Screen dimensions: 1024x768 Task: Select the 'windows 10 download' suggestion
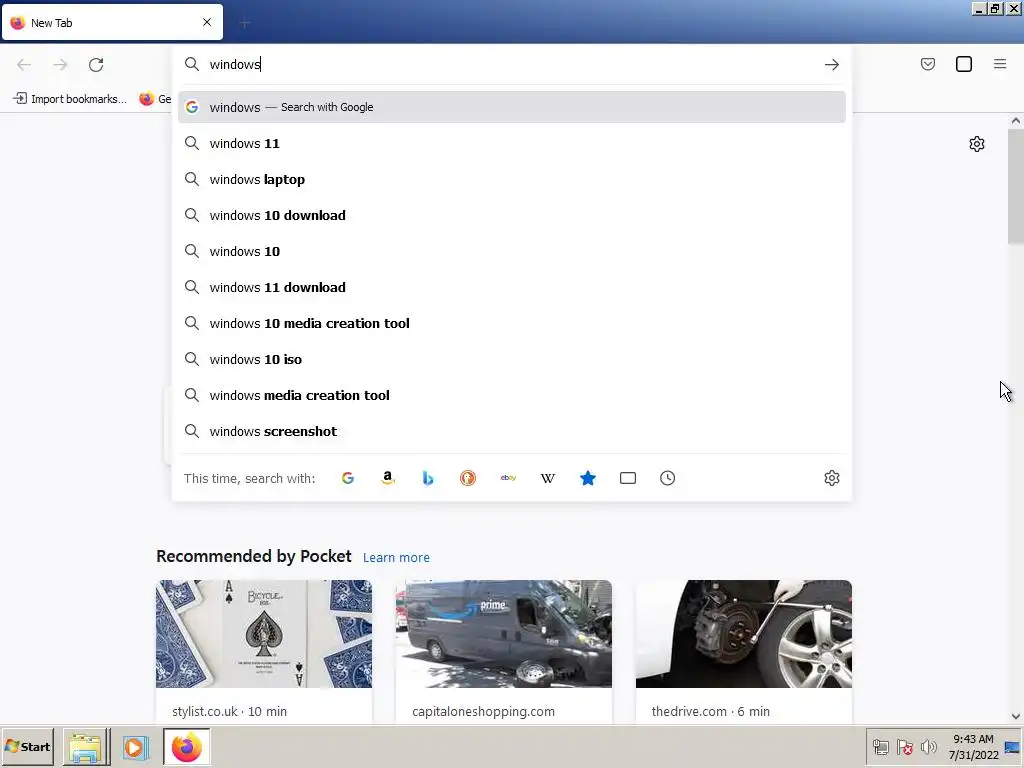tap(511, 215)
